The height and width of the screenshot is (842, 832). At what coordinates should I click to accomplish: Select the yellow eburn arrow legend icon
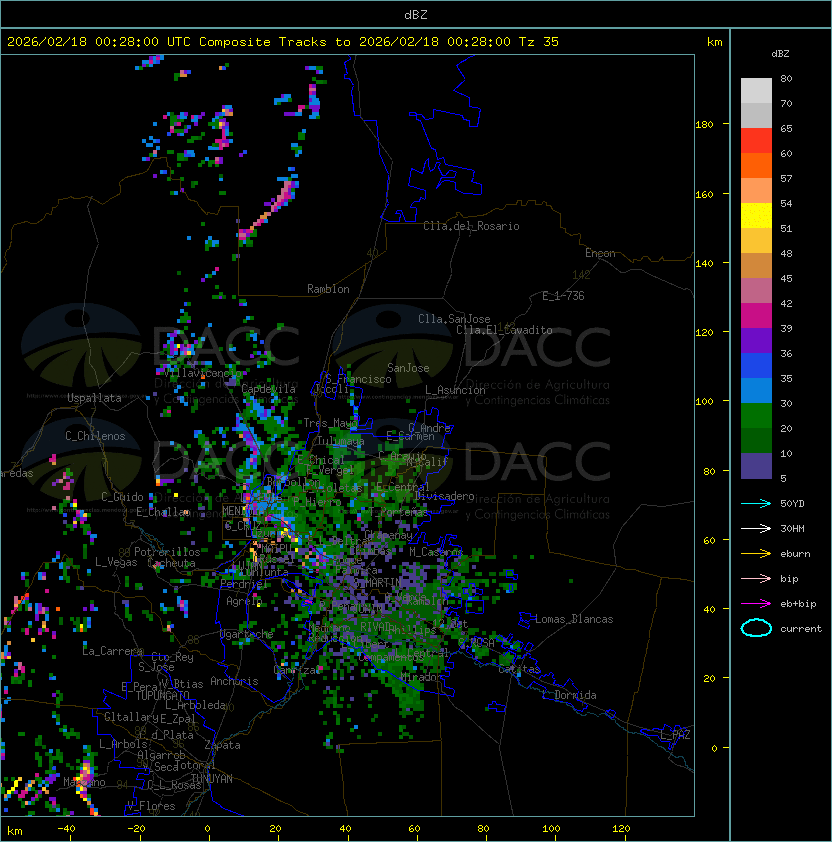point(756,554)
